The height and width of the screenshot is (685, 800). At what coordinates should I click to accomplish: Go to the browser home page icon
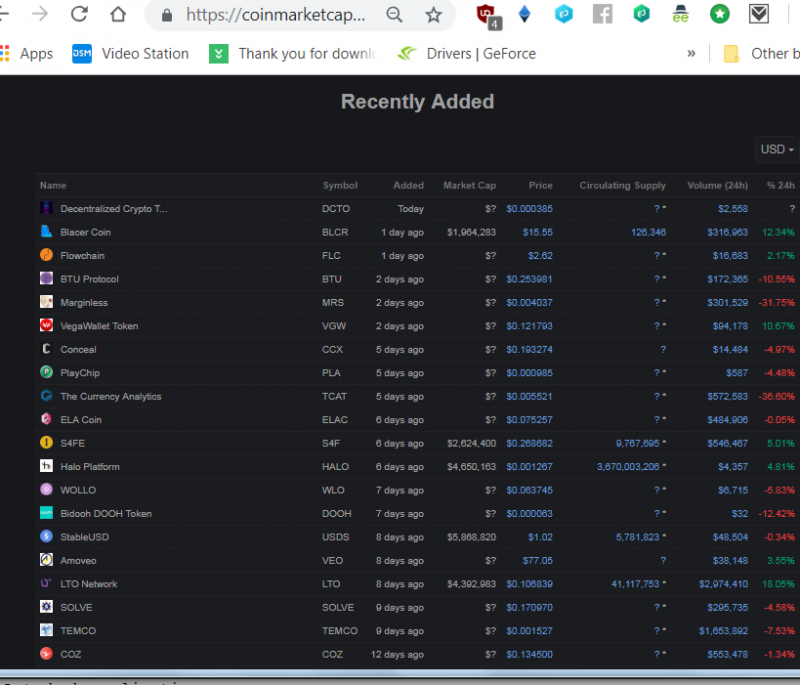coord(118,14)
